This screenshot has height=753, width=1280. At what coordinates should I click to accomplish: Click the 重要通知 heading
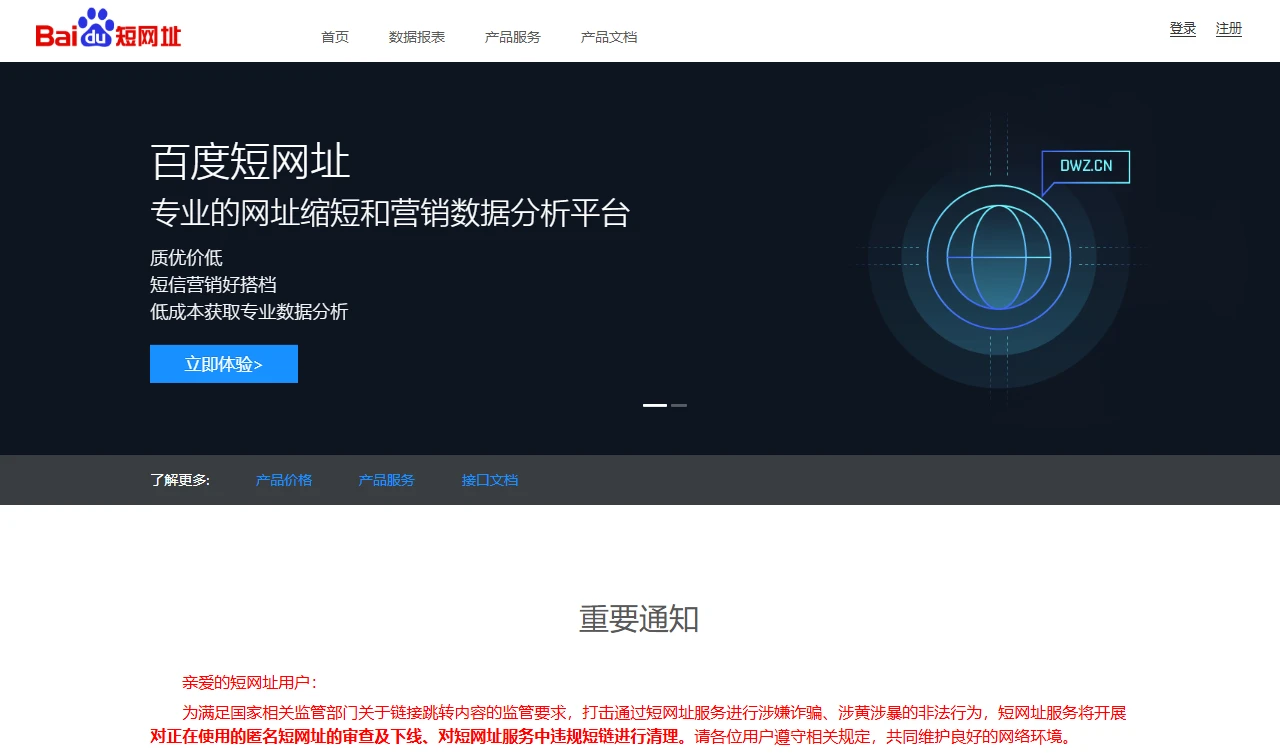click(639, 619)
